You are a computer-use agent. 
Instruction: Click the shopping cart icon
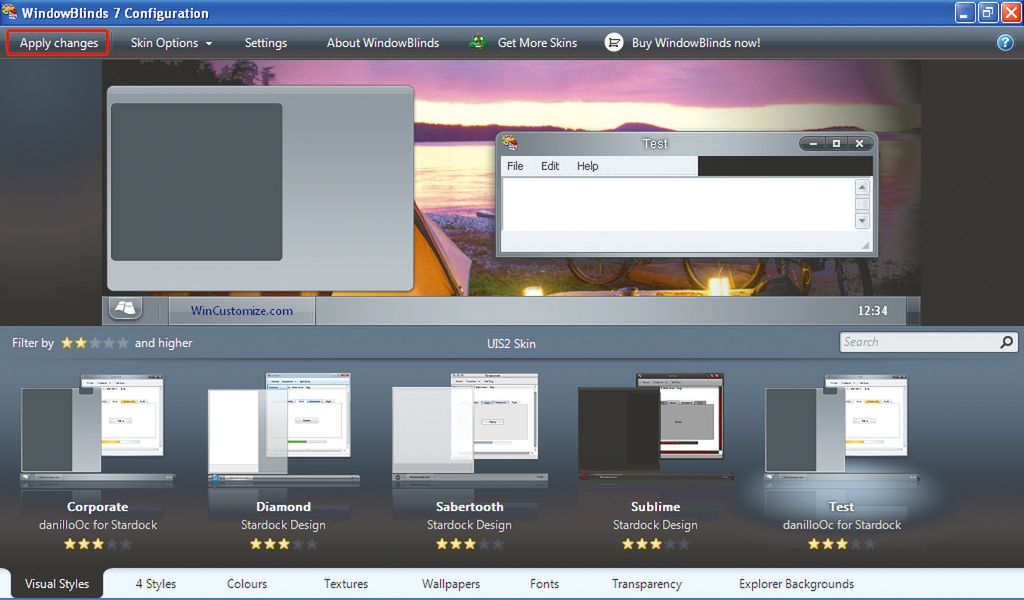click(613, 42)
